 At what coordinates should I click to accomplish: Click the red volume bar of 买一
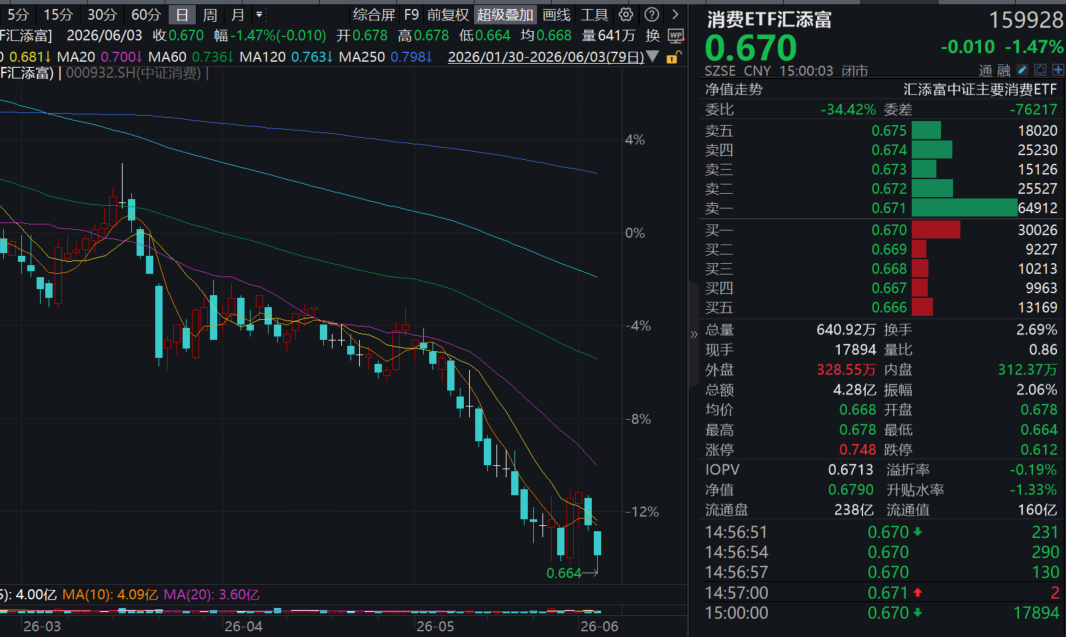point(935,230)
